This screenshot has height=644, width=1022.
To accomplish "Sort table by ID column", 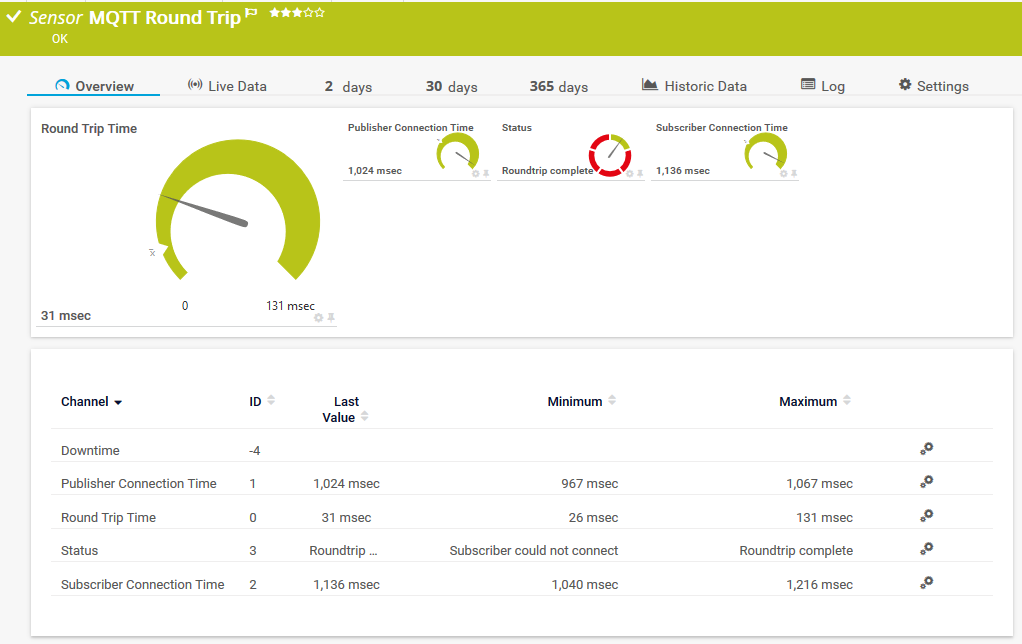I will coord(270,401).
